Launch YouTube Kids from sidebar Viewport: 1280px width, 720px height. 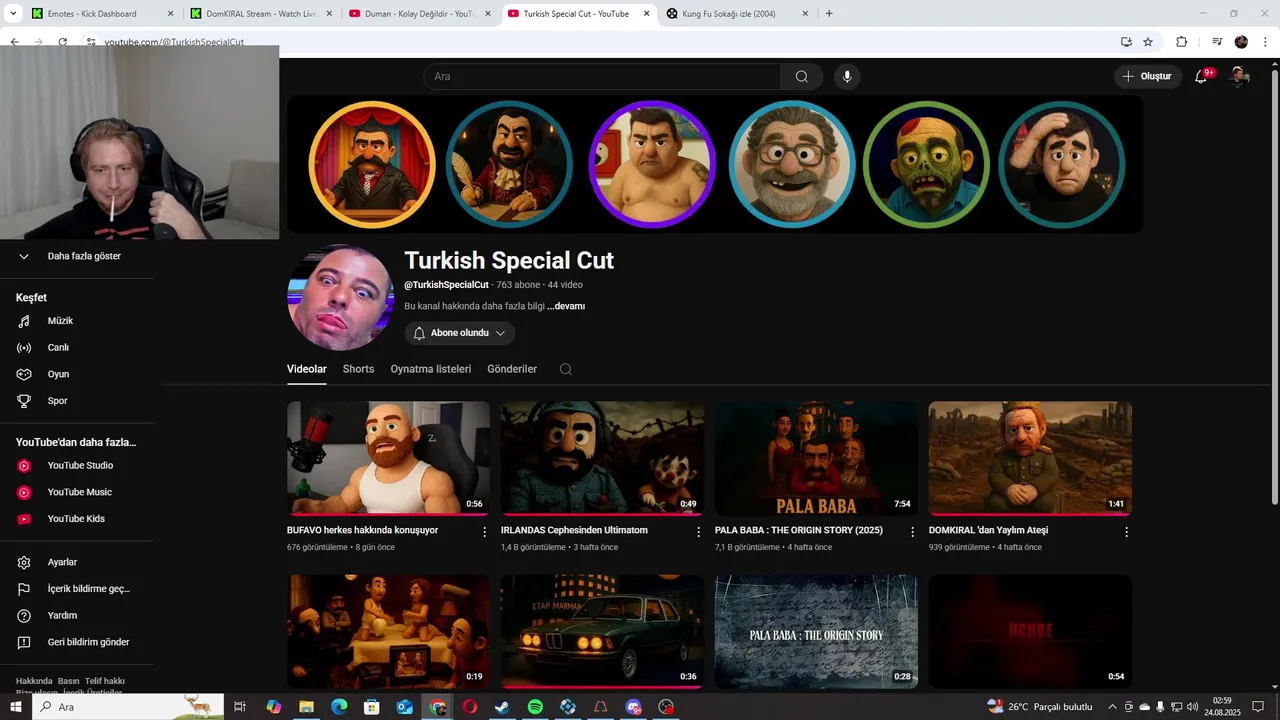(76, 519)
